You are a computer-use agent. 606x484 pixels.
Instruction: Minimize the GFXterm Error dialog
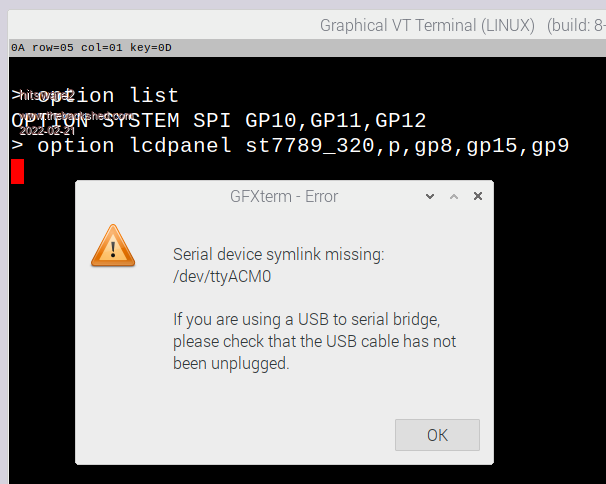[430, 197]
